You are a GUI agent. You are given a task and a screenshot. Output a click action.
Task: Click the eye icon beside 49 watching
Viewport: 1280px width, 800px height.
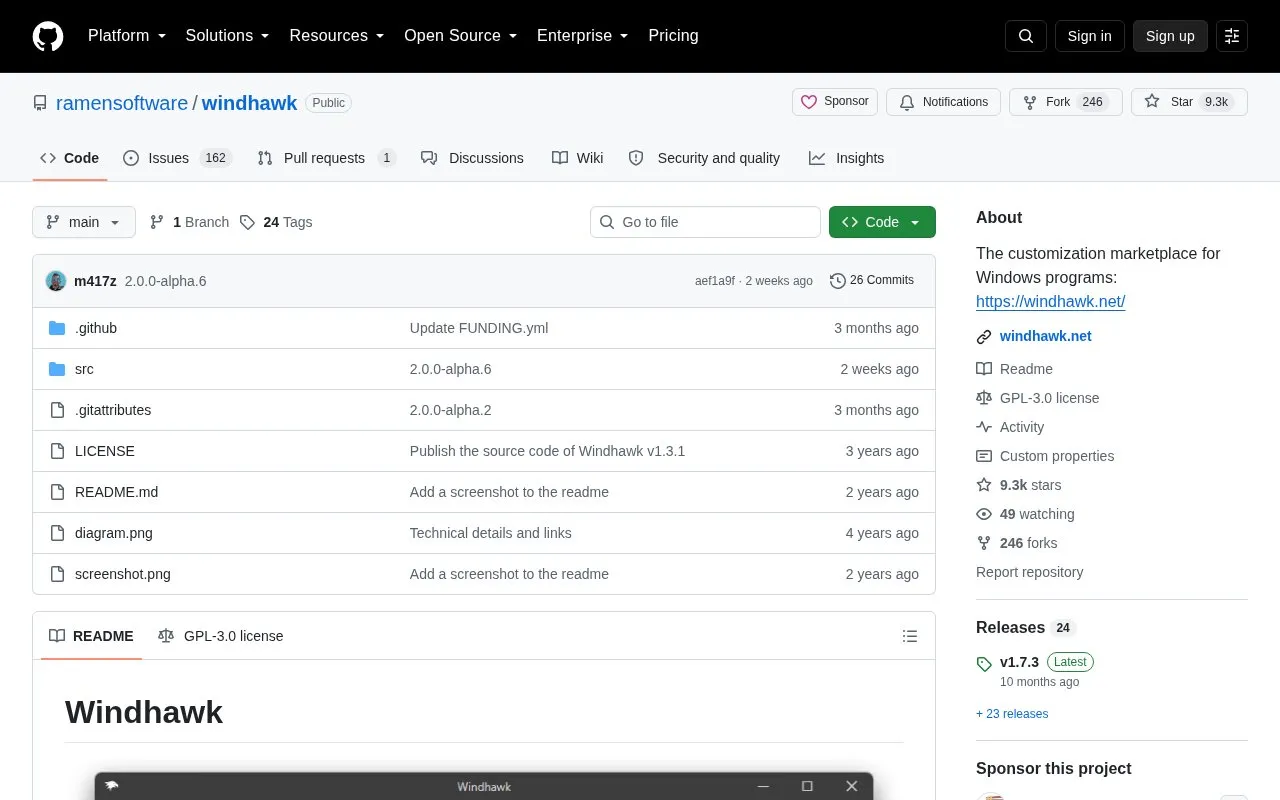pyautogui.click(x=984, y=514)
